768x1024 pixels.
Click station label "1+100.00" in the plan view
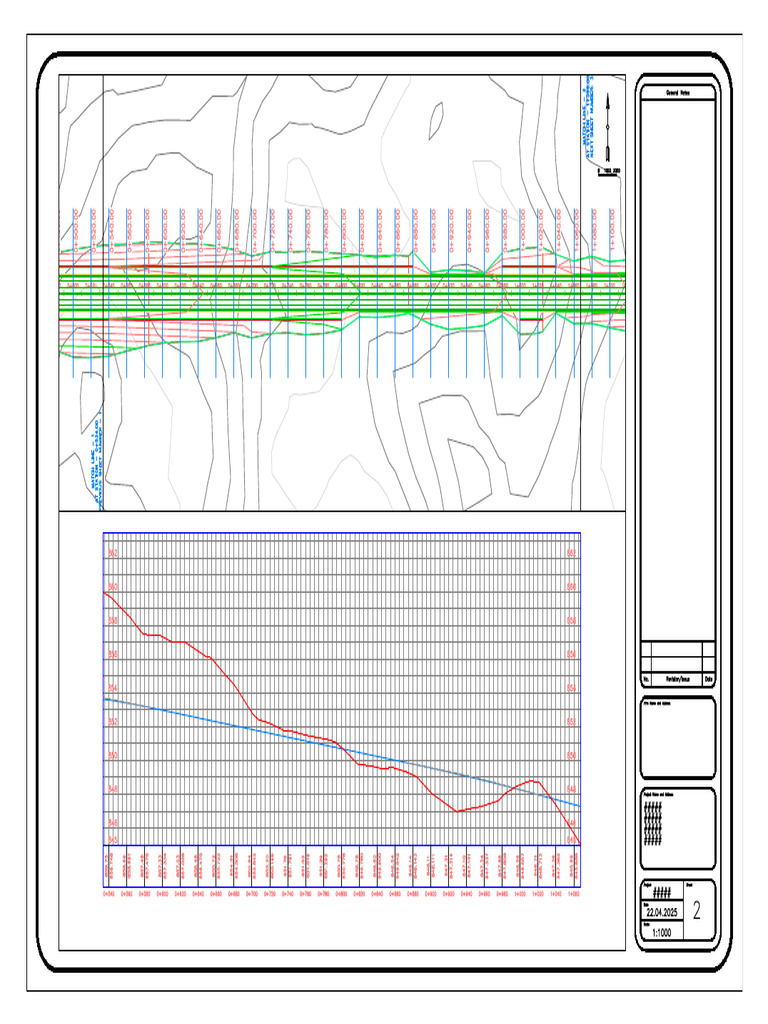tap(613, 230)
